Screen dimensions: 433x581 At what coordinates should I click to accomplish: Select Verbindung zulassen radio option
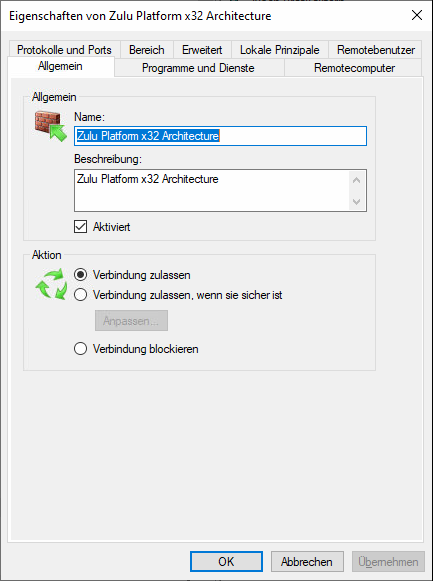(80, 275)
